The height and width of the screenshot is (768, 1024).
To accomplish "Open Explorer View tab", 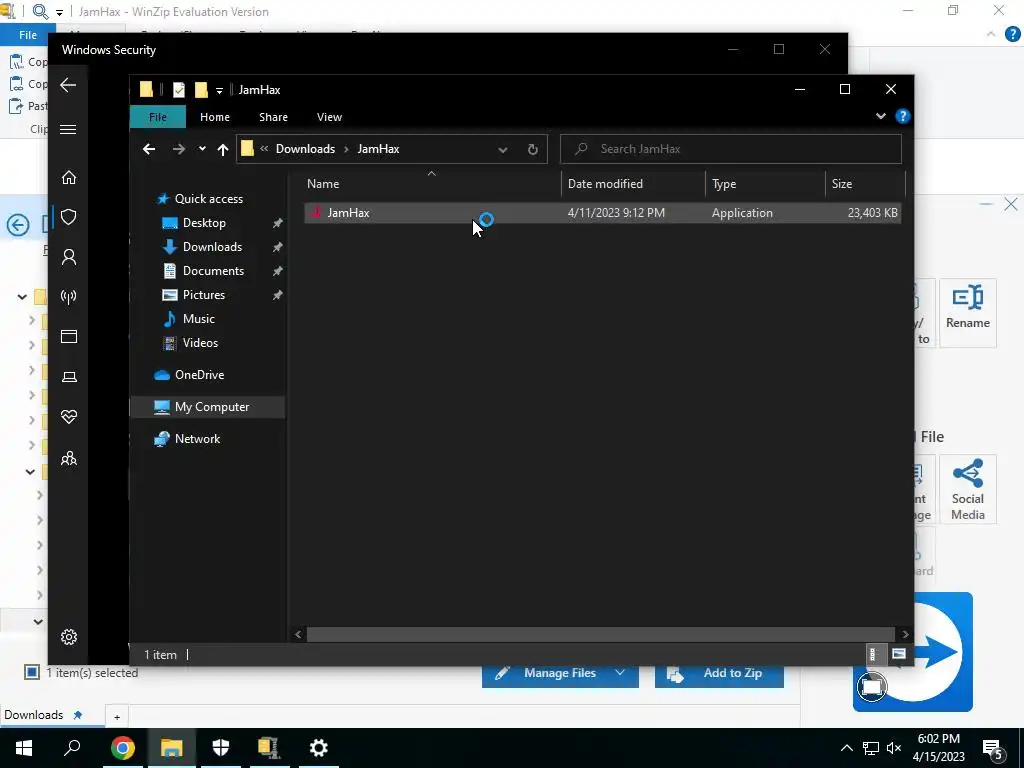I will pyautogui.click(x=329, y=117).
